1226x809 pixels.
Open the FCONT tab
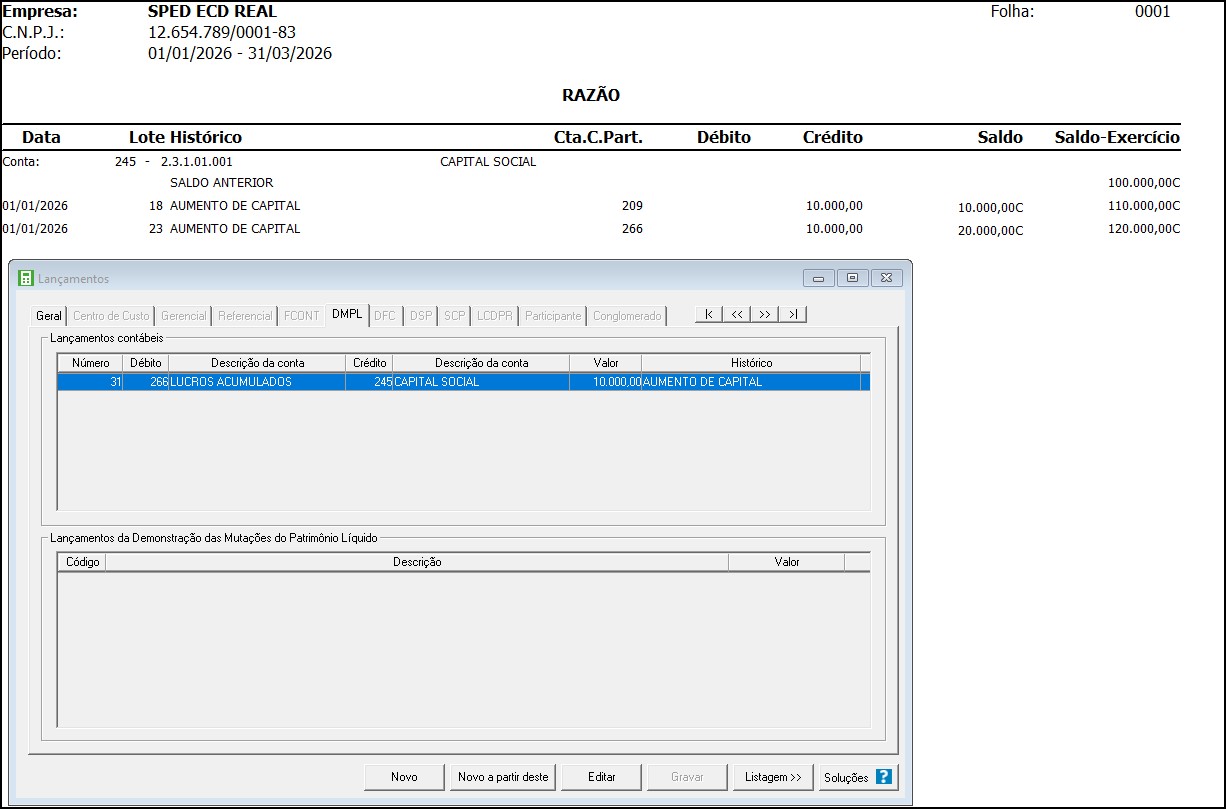click(x=302, y=316)
